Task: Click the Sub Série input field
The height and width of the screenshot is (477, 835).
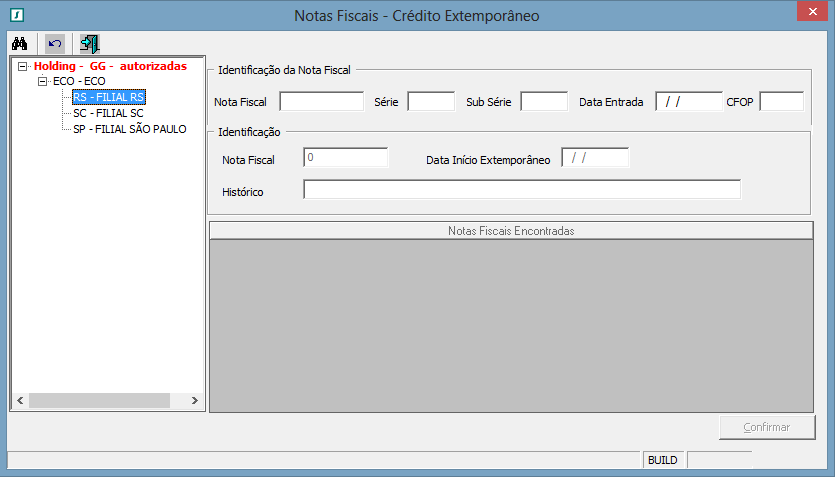Action: 544,102
